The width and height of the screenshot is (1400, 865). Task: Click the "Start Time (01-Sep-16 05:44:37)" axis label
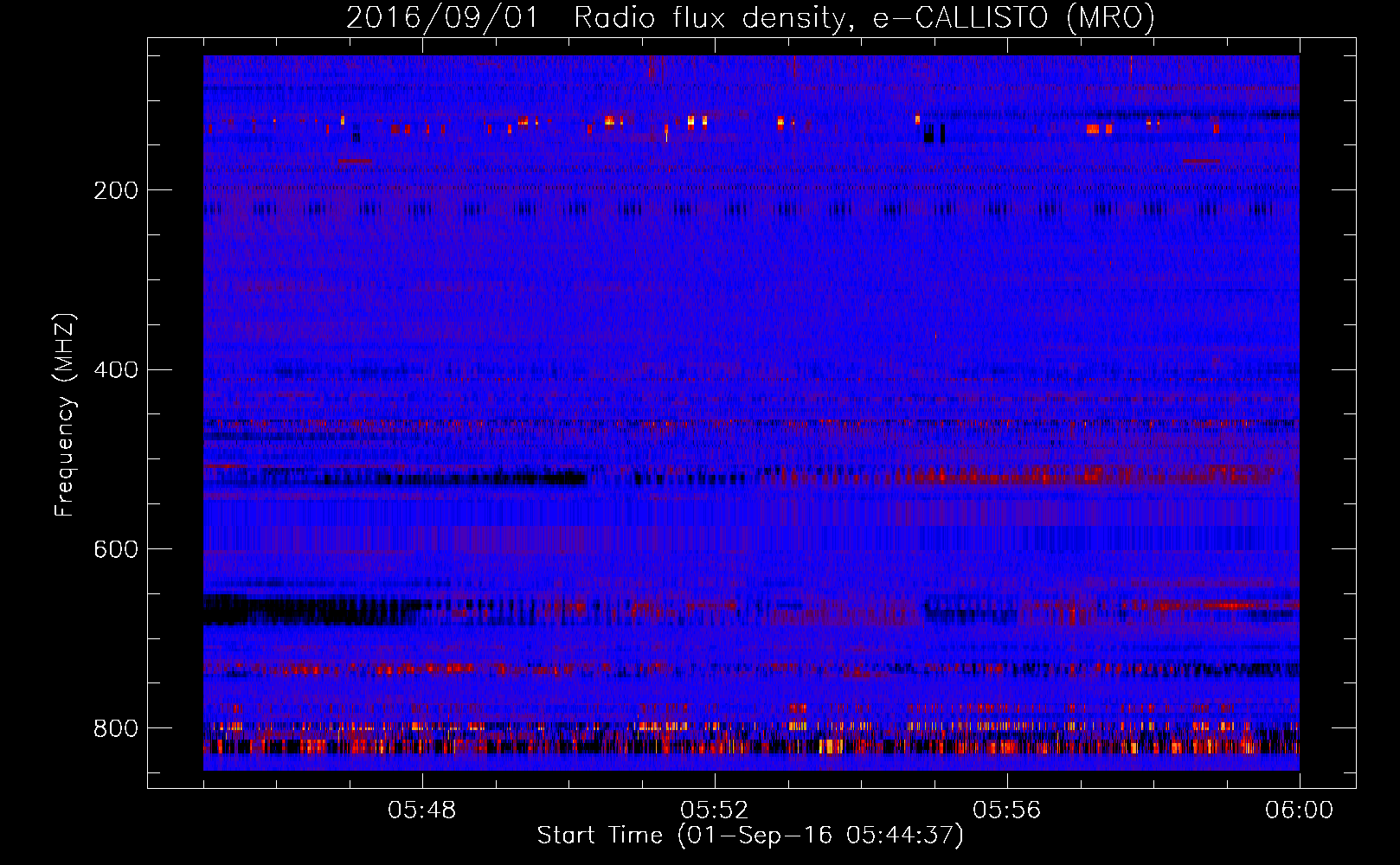click(x=750, y=836)
